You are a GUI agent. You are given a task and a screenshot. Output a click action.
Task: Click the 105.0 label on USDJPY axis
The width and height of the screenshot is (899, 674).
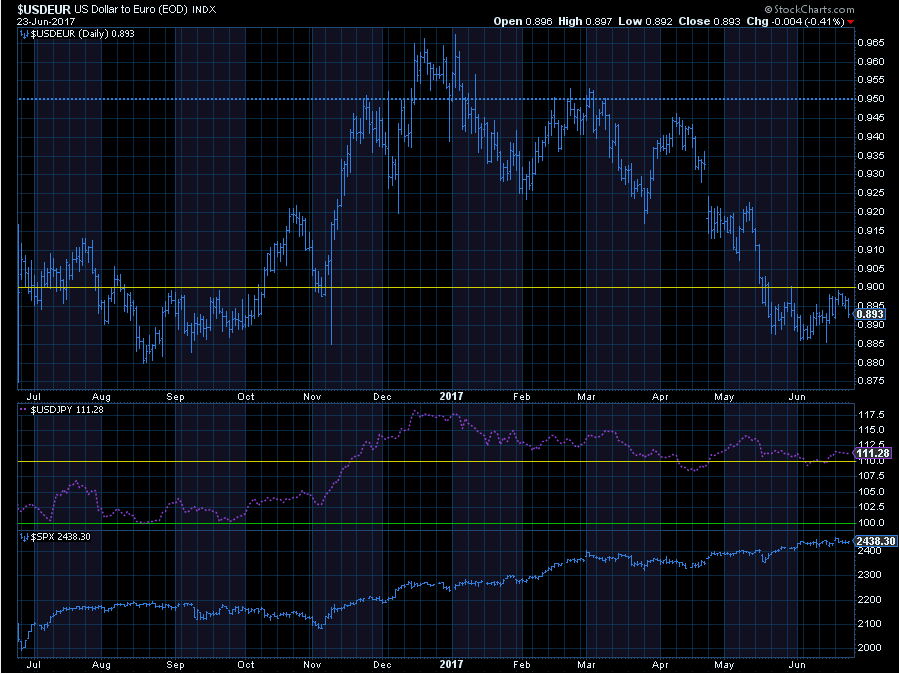pyautogui.click(x=871, y=492)
